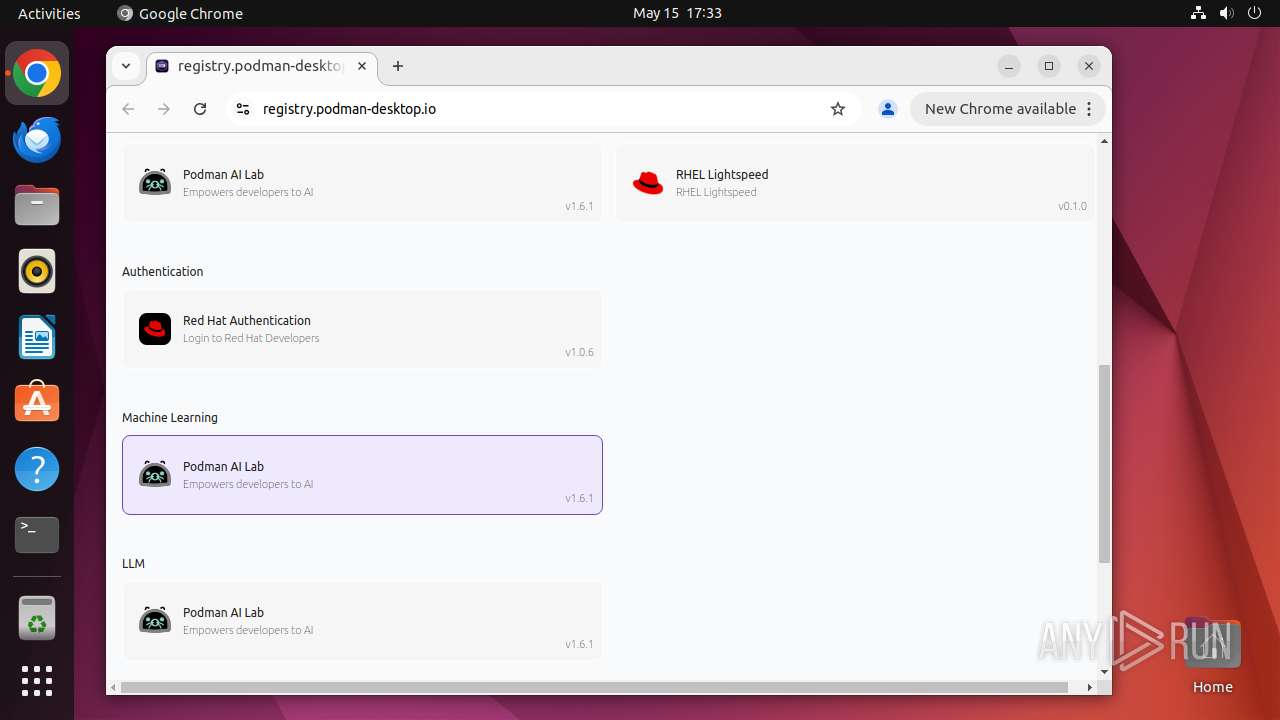1280x720 pixels.
Task: View site information icon in address bar
Action: pos(242,109)
